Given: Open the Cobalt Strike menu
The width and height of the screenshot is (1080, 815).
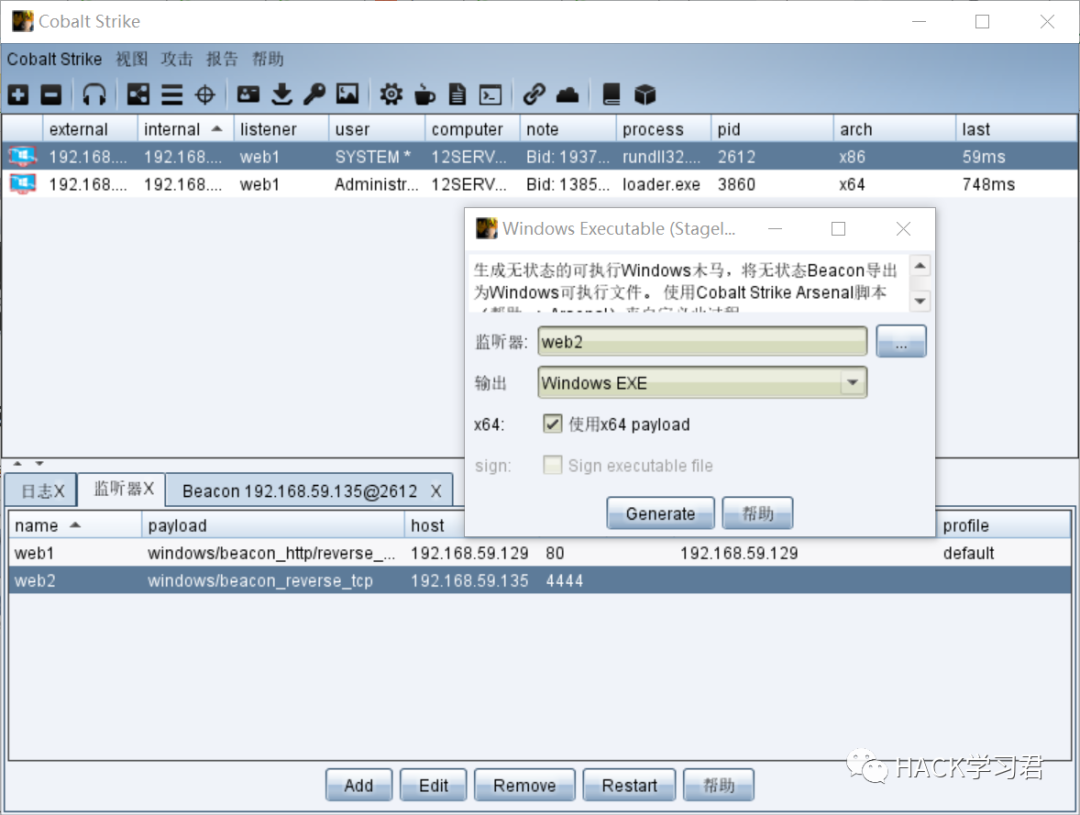Looking at the screenshot, I should click(x=54, y=59).
